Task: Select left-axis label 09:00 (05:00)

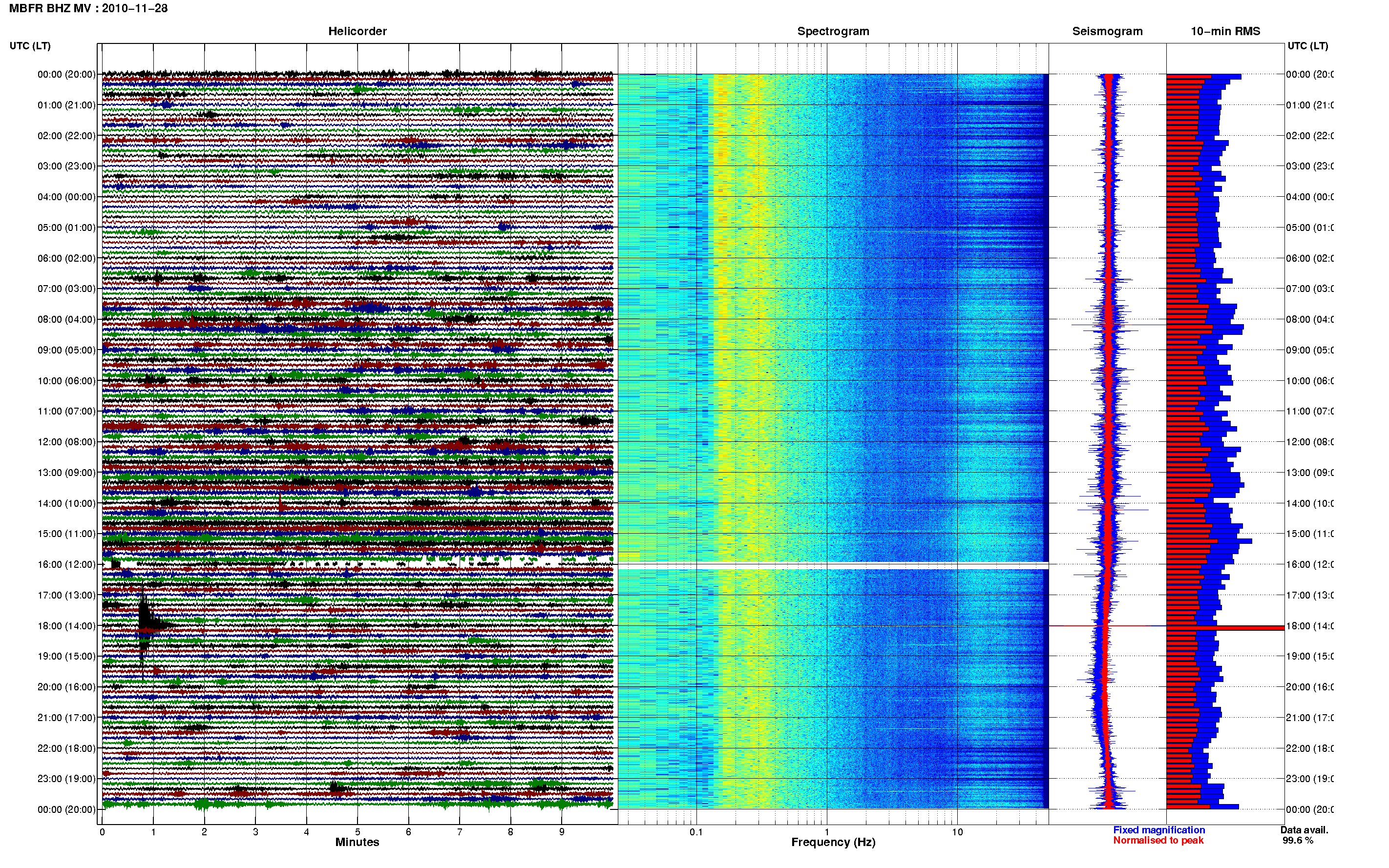Action: pyautogui.click(x=66, y=350)
